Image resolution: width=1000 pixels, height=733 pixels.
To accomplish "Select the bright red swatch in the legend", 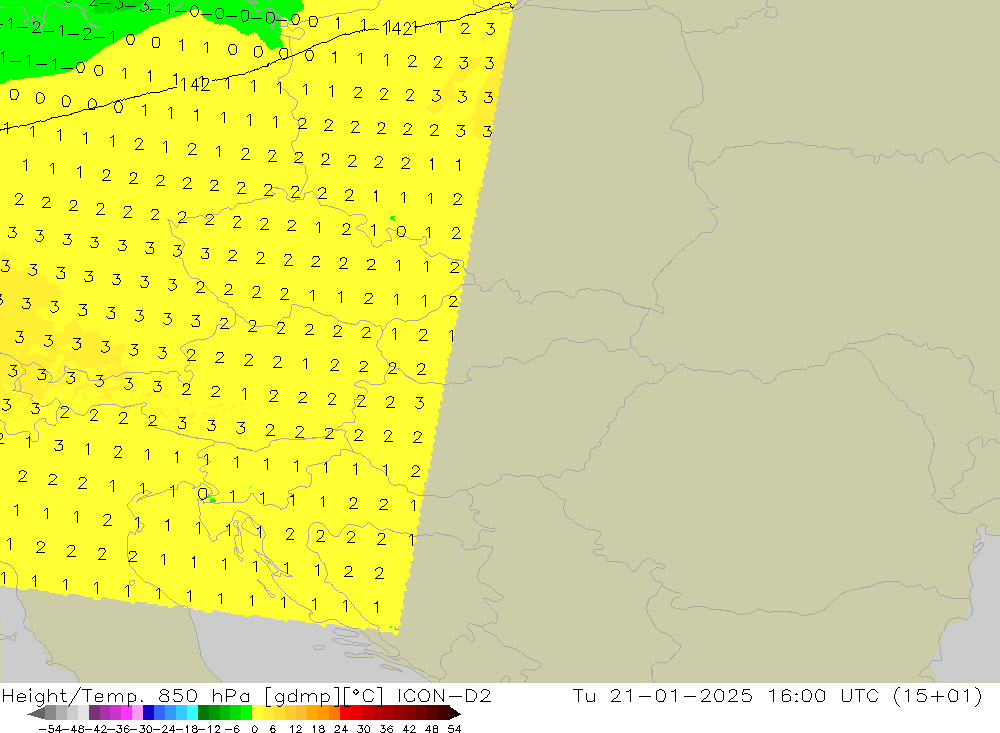I will [x=345, y=713].
